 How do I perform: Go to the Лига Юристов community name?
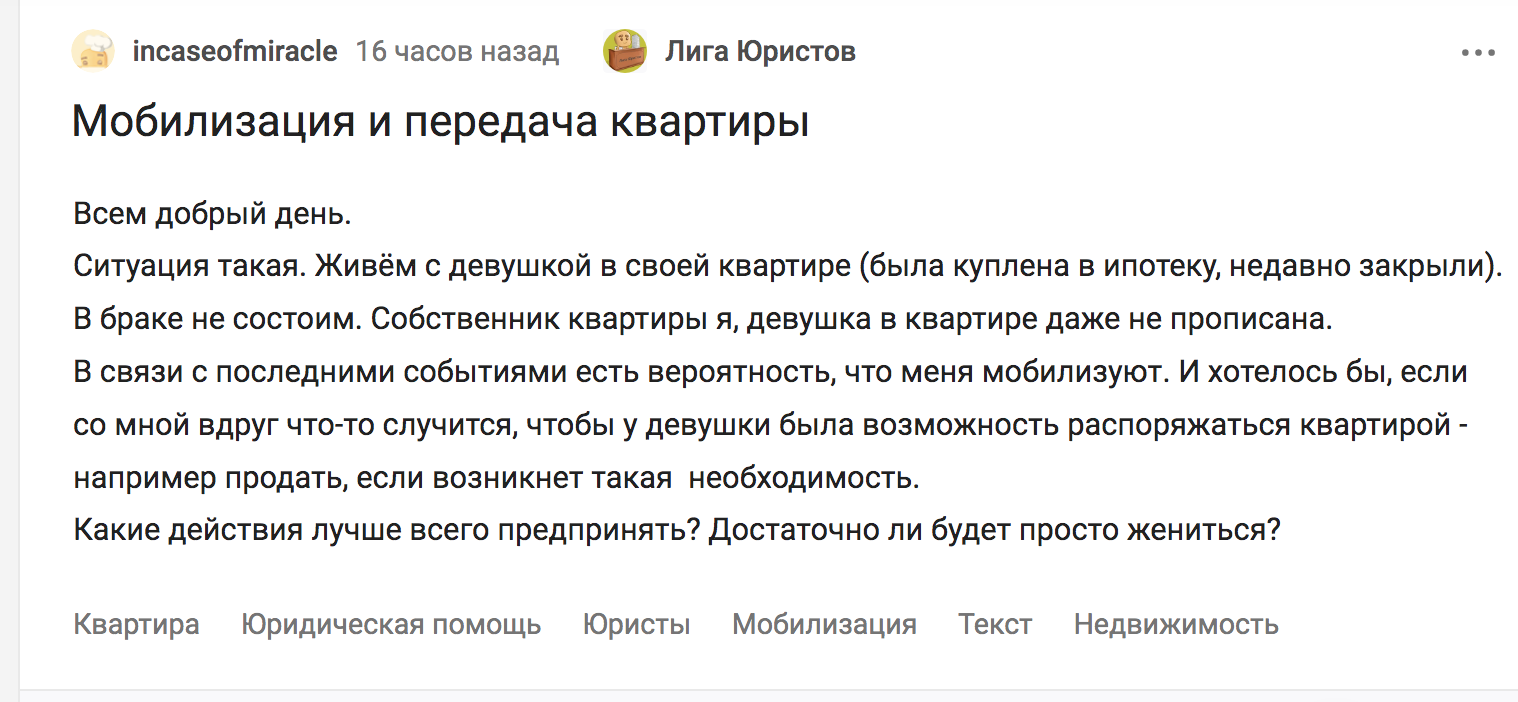[760, 51]
